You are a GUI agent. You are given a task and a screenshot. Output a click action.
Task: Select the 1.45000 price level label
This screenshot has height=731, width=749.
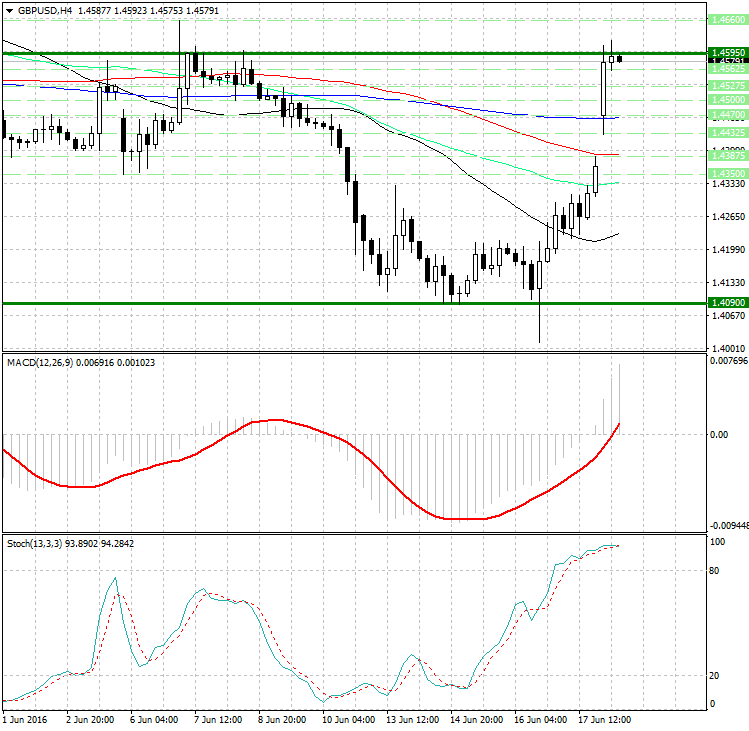click(x=728, y=99)
